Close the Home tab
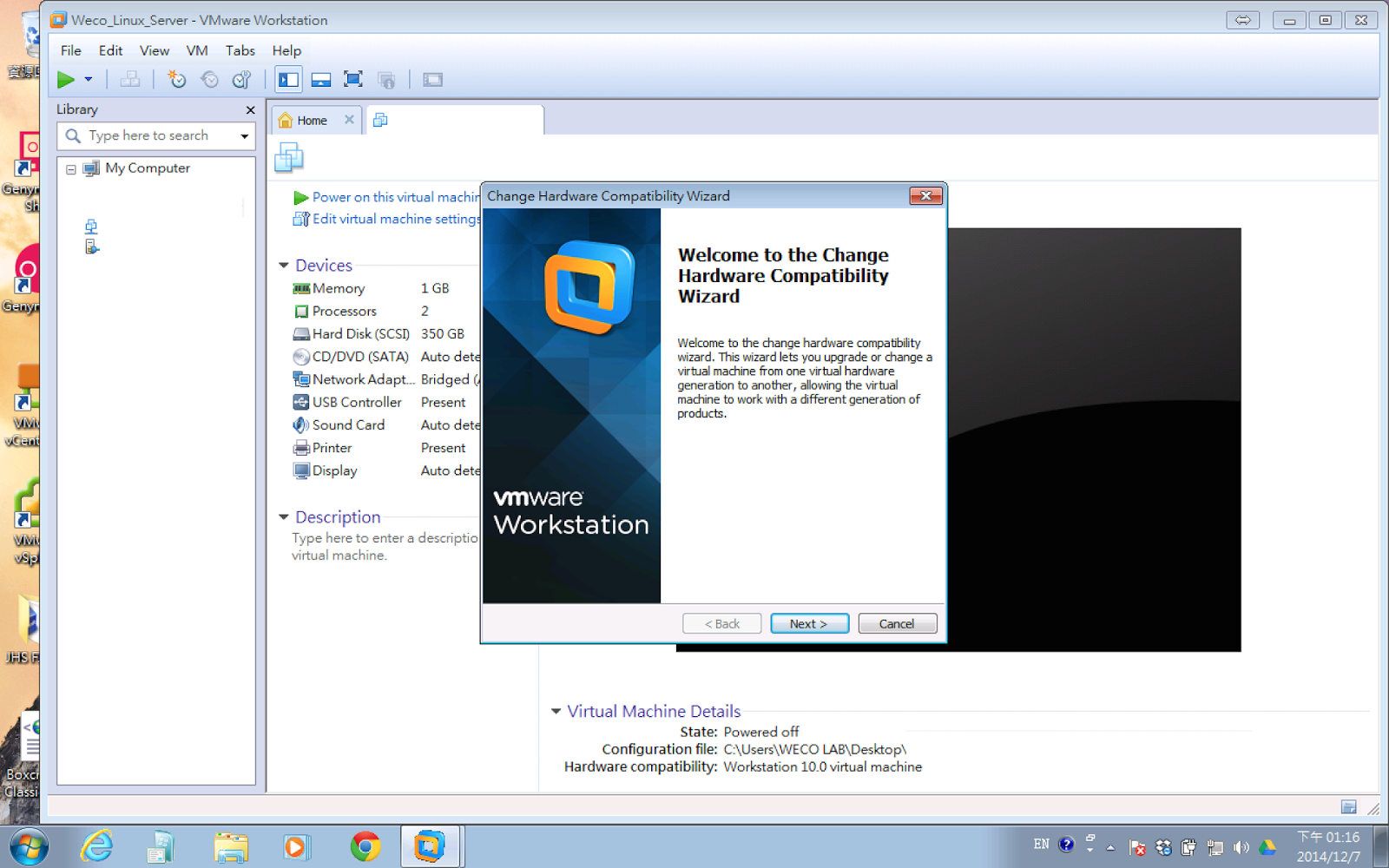1389x868 pixels. tap(349, 120)
